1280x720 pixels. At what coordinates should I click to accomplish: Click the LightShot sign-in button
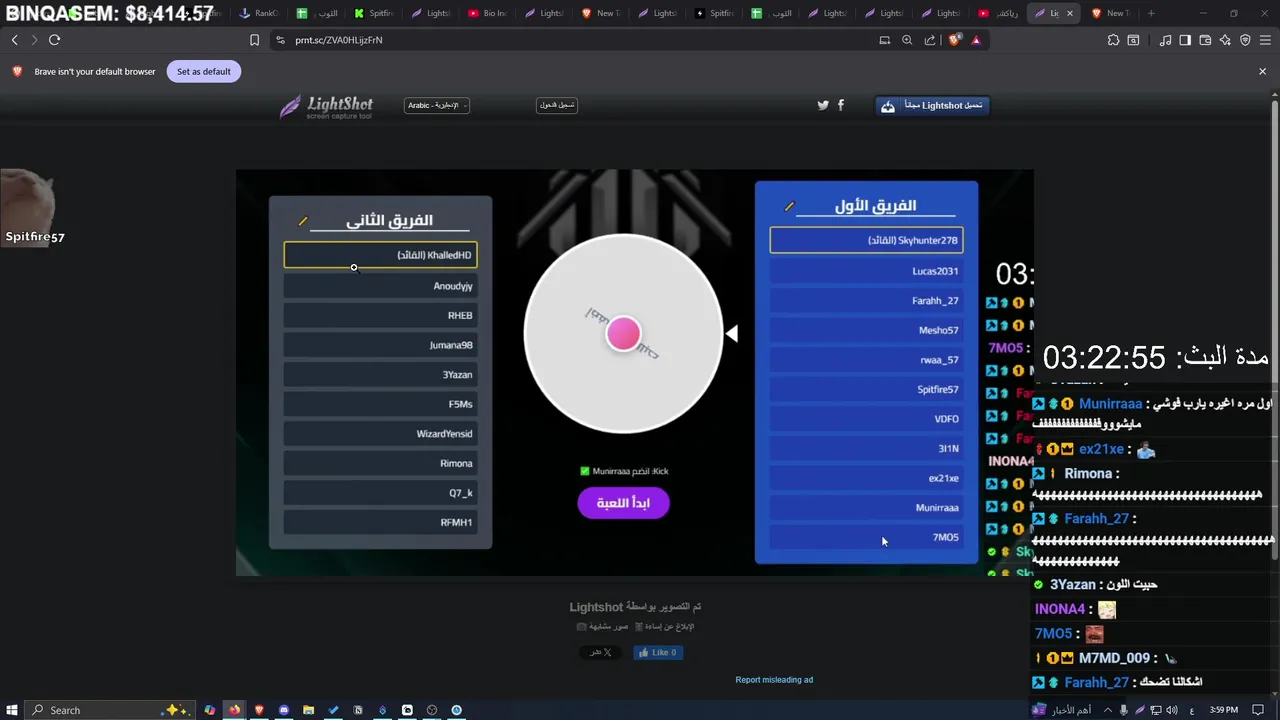coord(557,105)
